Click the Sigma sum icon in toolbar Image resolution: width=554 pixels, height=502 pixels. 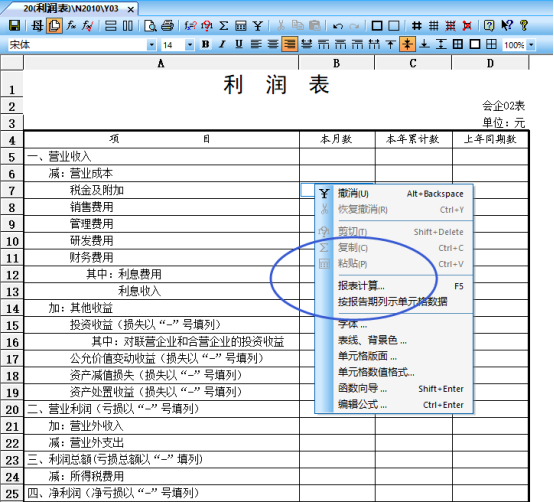click(223, 26)
